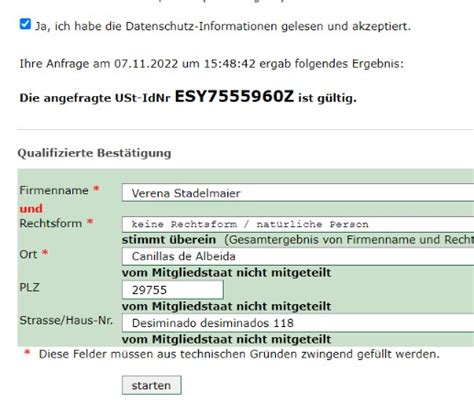Click the USt-IdNr ESY7555960Z text

(234, 97)
